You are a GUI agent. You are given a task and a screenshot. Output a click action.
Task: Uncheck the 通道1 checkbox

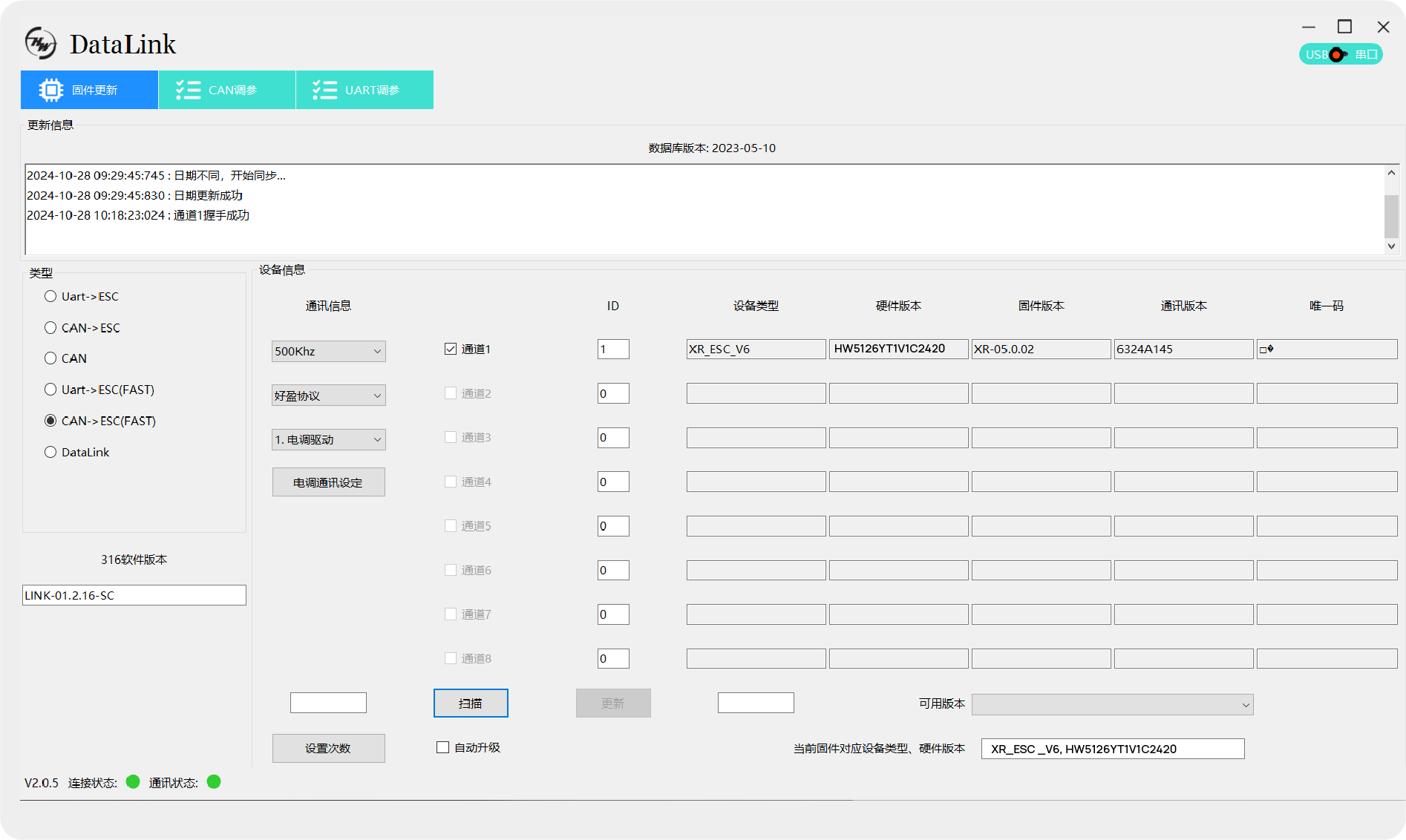(x=451, y=349)
